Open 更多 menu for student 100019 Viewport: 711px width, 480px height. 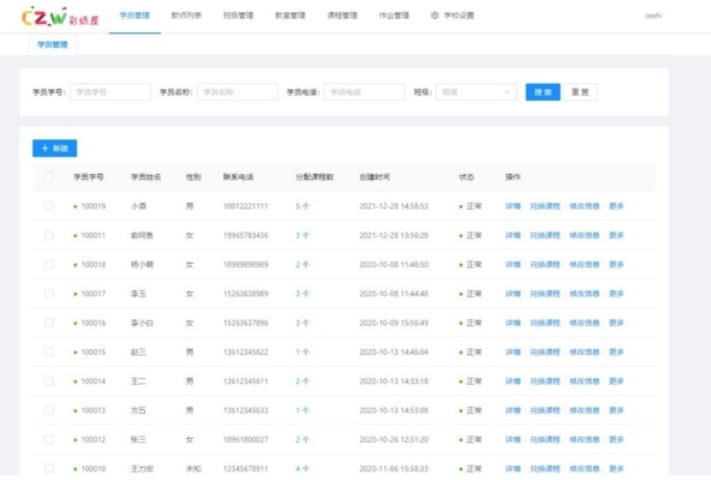pos(616,206)
